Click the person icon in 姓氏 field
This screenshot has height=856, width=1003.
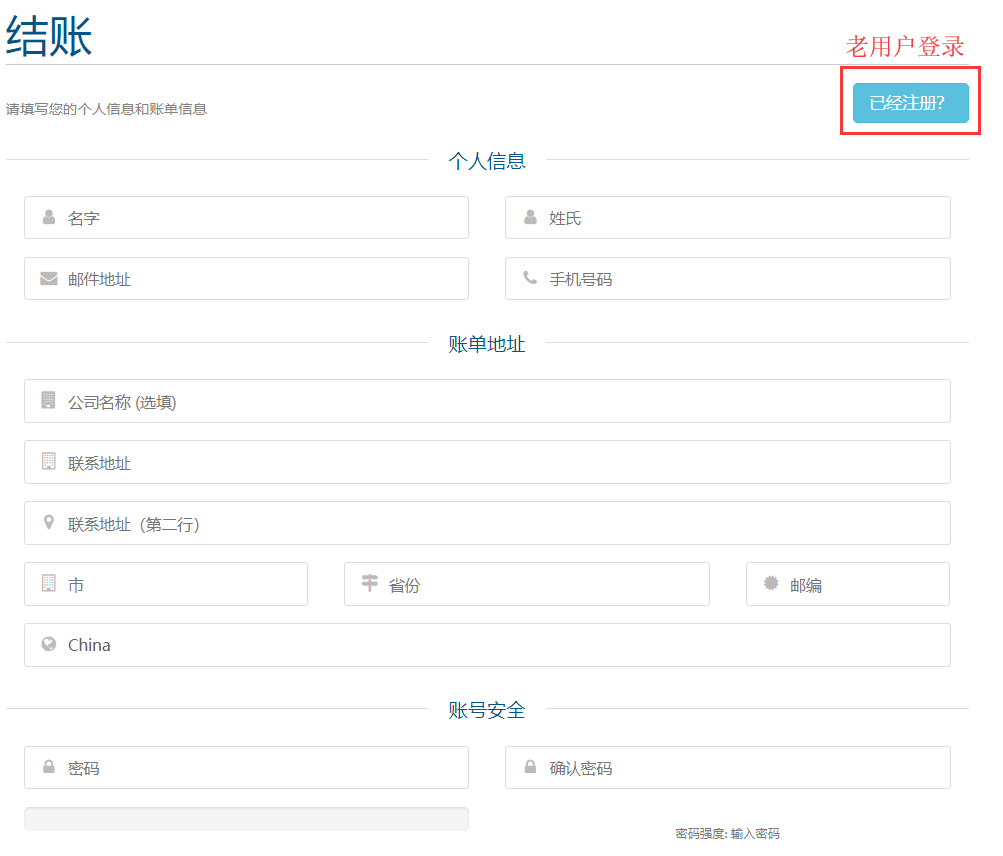(x=530, y=217)
